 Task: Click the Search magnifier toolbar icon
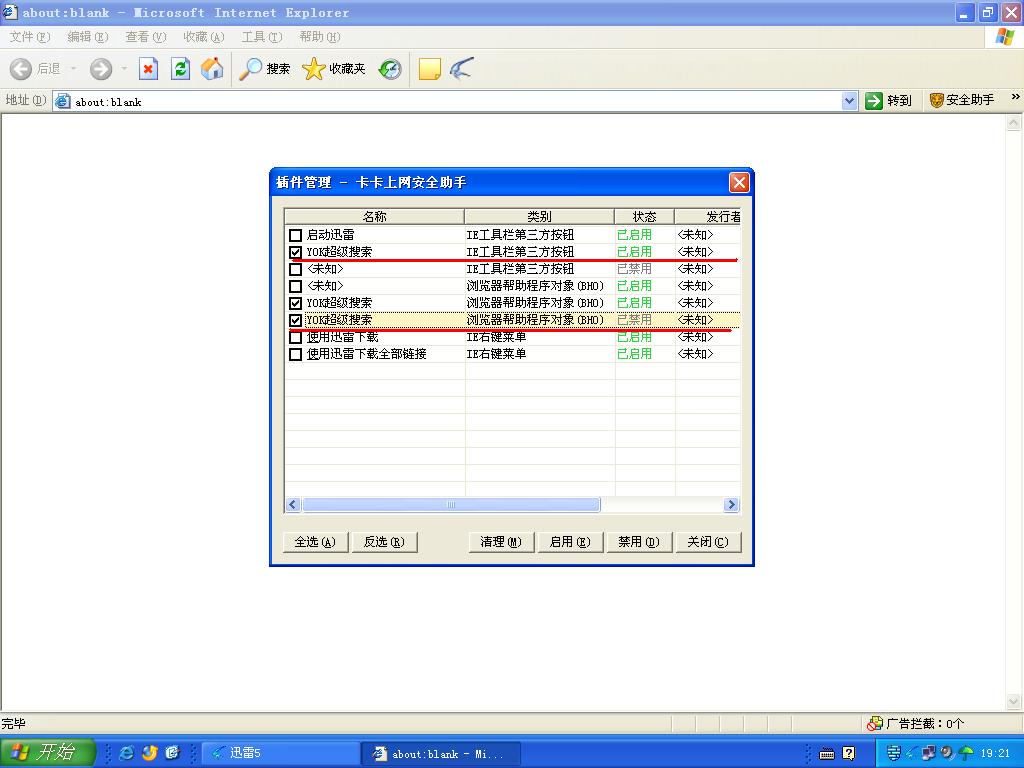point(251,69)
